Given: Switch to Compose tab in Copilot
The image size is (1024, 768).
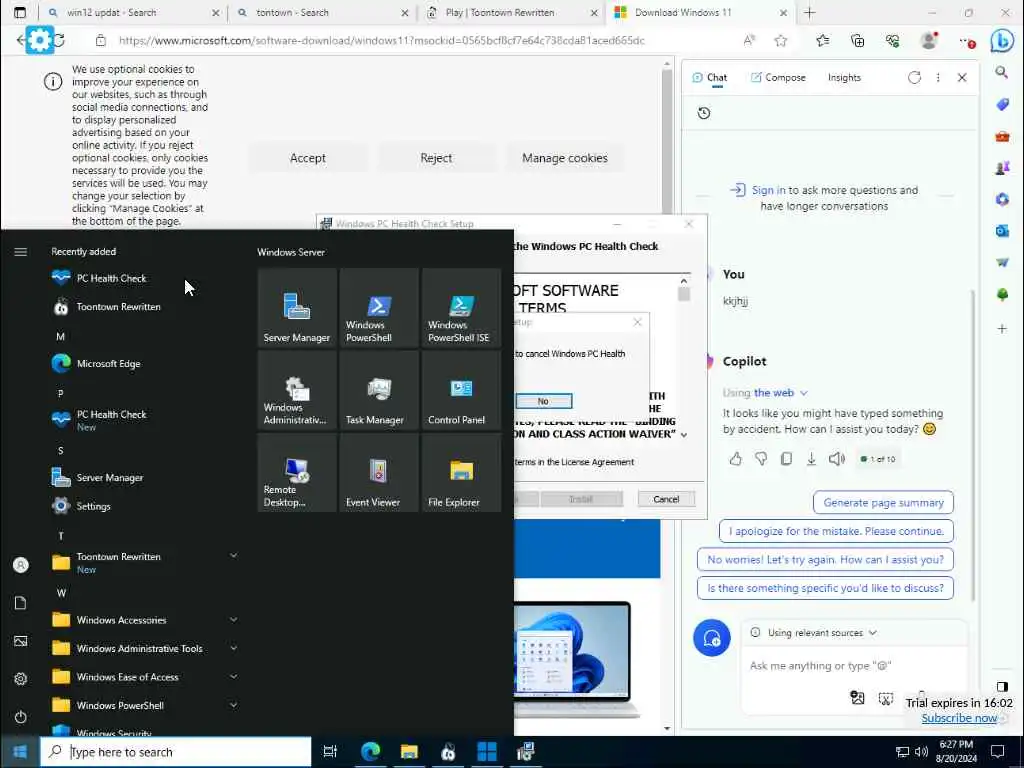Looking at the screenshot, I should pyautogui.click(x=778, y=78).
